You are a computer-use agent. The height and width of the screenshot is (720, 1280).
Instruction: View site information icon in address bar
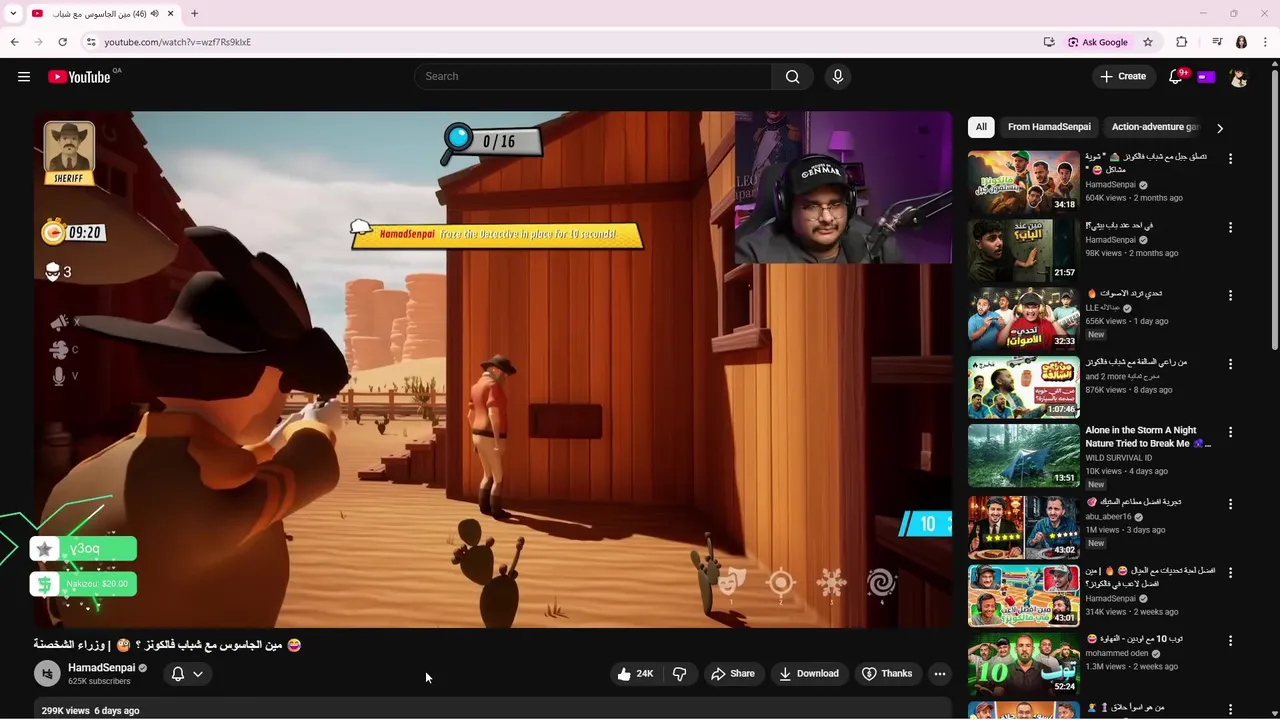click(x=91, y=42)
